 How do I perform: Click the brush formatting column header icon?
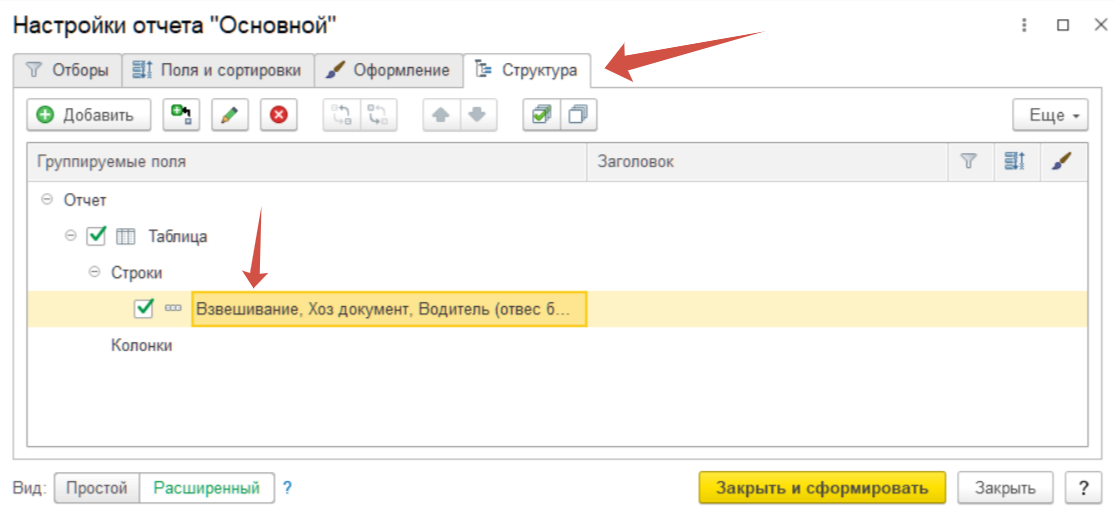(x=1063, y=161)
